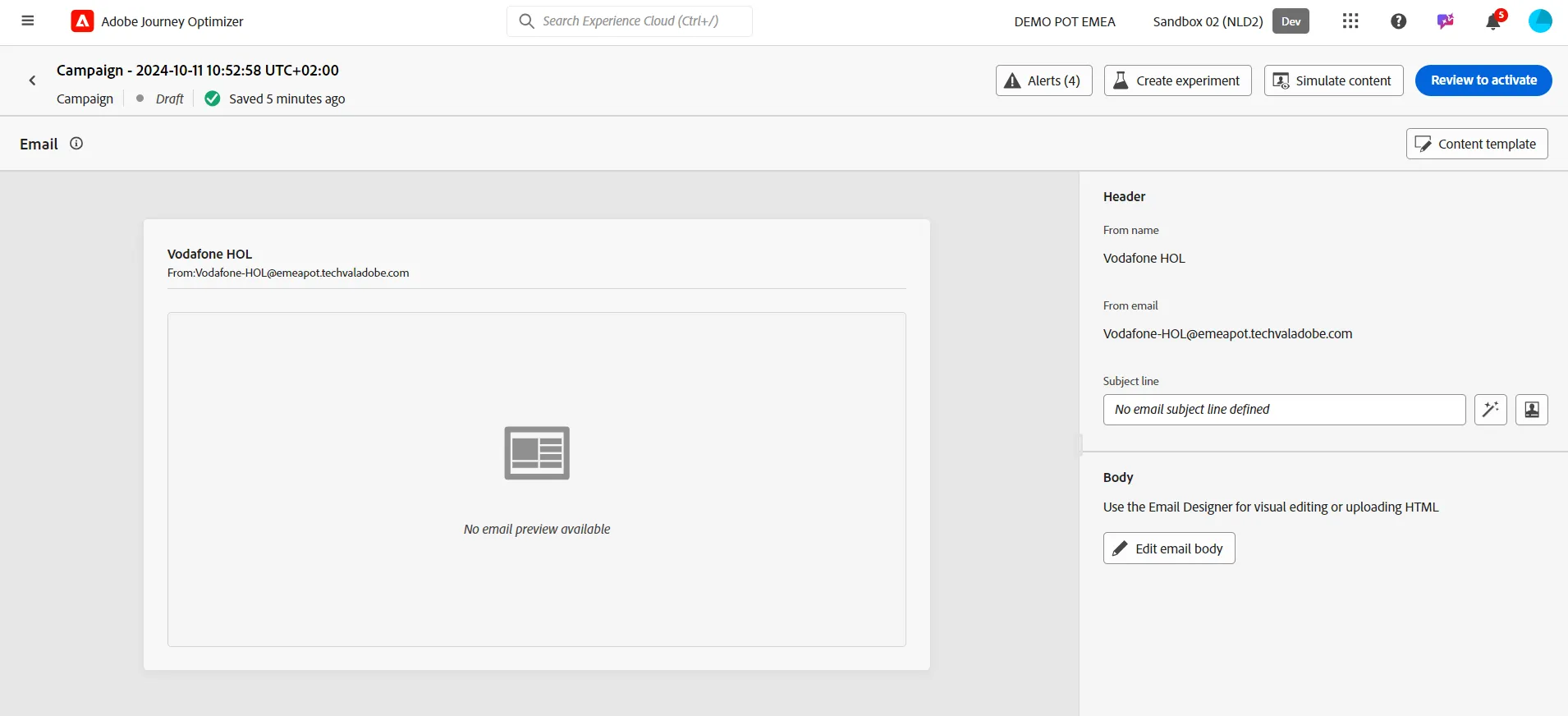The image size is (1568, 716).
Task: Click the From name value 'Vodafone HOL' in Header
Action: coord(1144,258)
